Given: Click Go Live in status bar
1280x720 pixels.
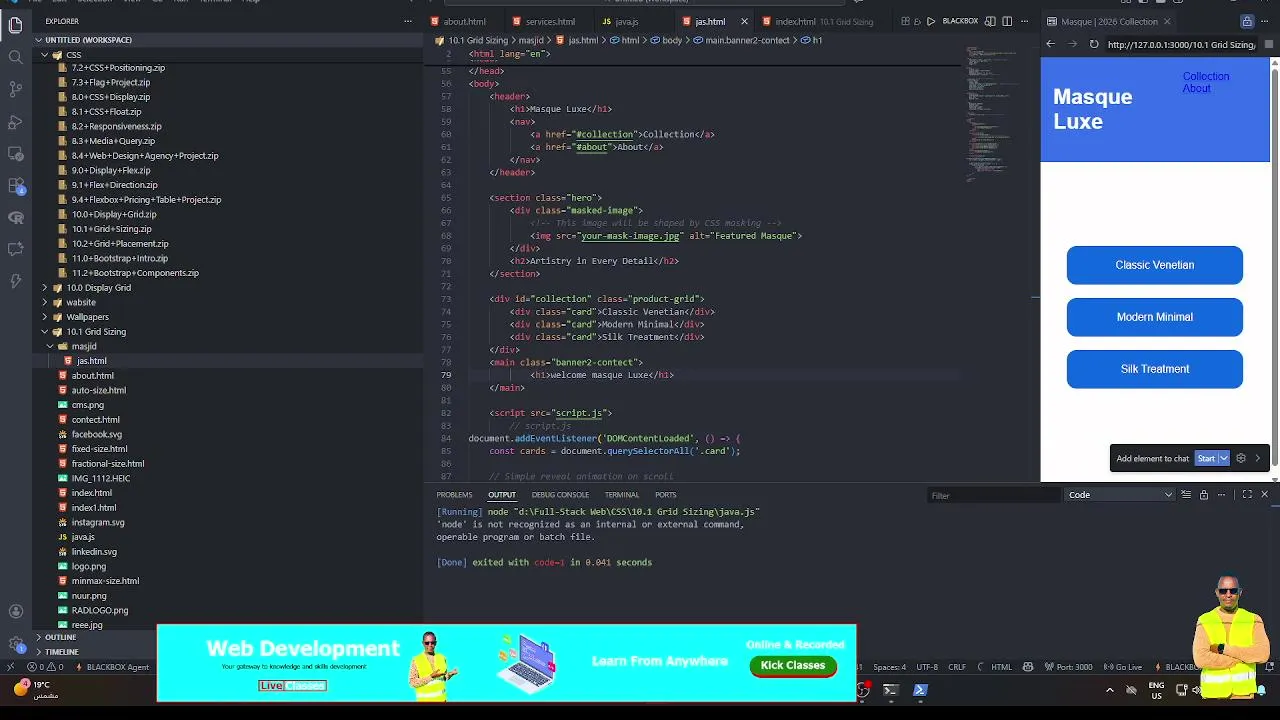Looking at the screenshot, I should (1124, 667).
